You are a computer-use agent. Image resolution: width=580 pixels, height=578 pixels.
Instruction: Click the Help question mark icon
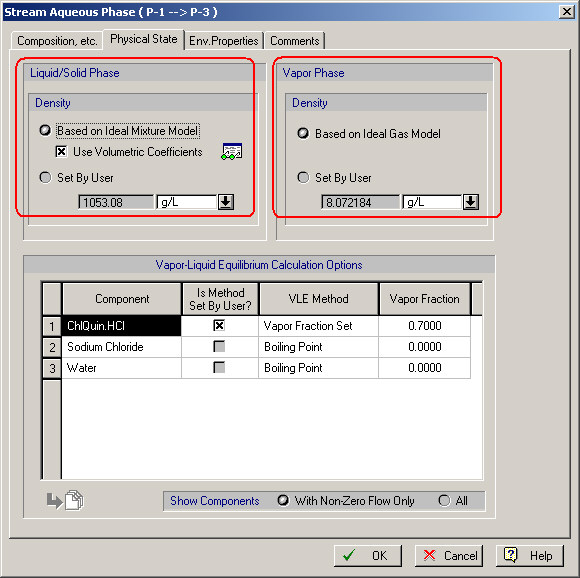coord(510,555)
